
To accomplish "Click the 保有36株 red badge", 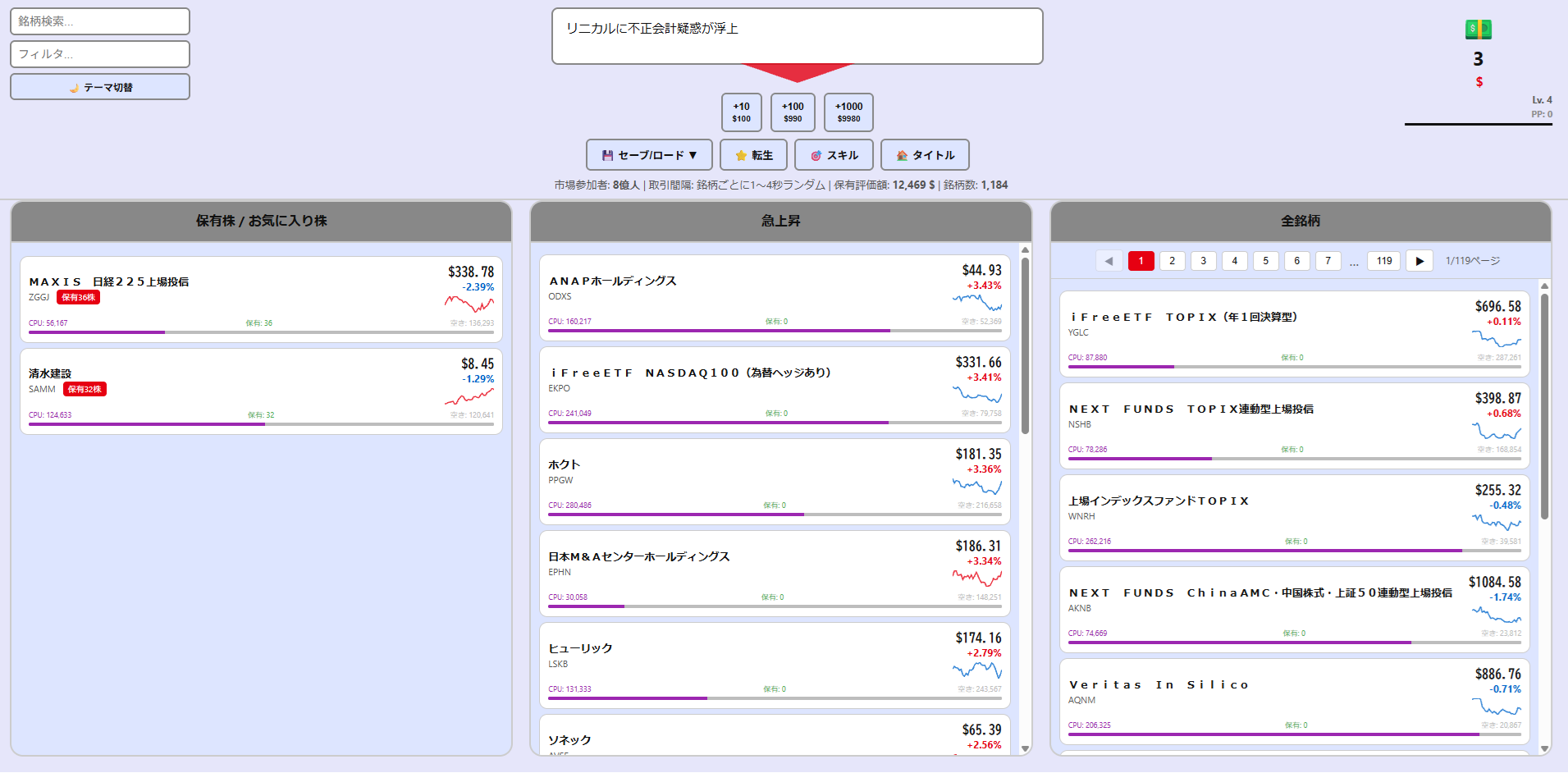I will tap(79, 298).
